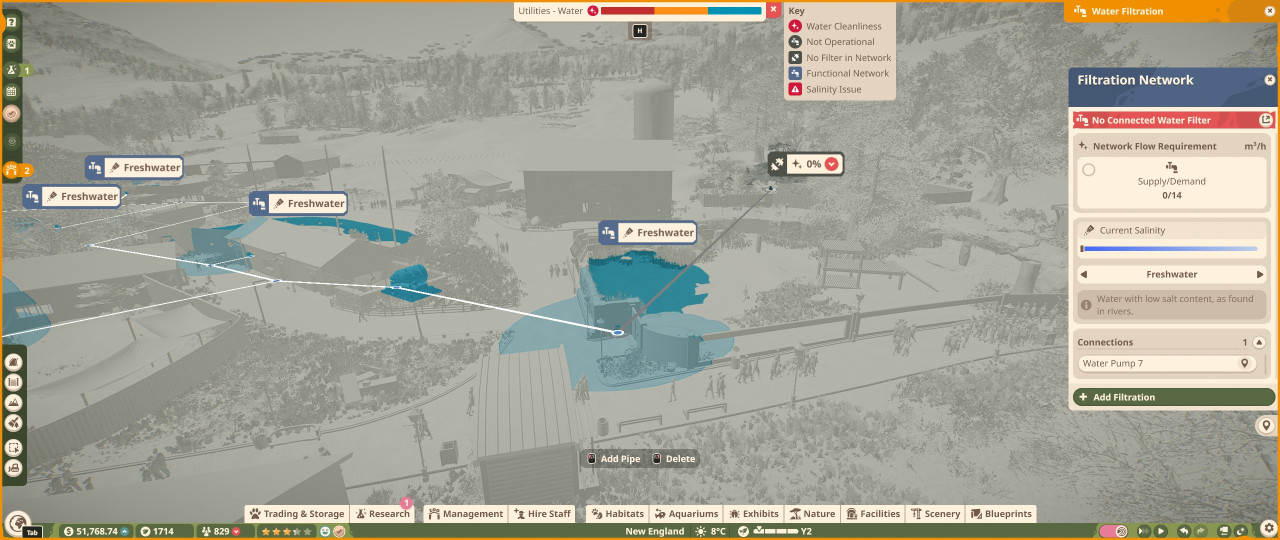Select the multi-select tool icon in lower-left toolbar
The image size is (1280, 540).
(x=14, y=447)
